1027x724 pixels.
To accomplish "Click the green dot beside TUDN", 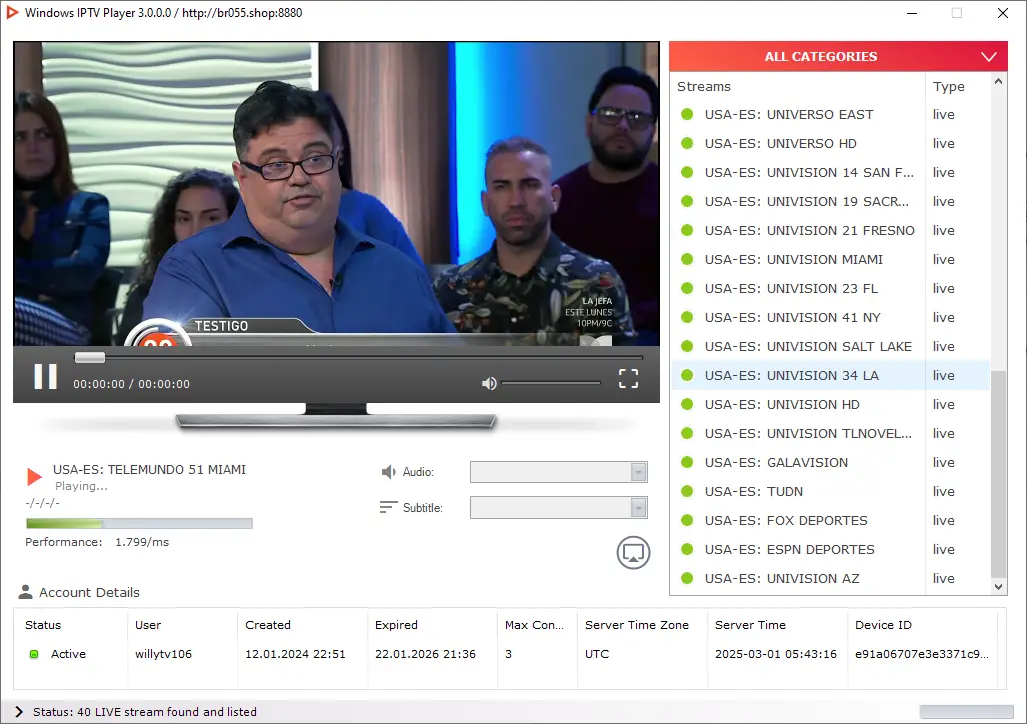I will pyautogui.click(x=687, y=491).
